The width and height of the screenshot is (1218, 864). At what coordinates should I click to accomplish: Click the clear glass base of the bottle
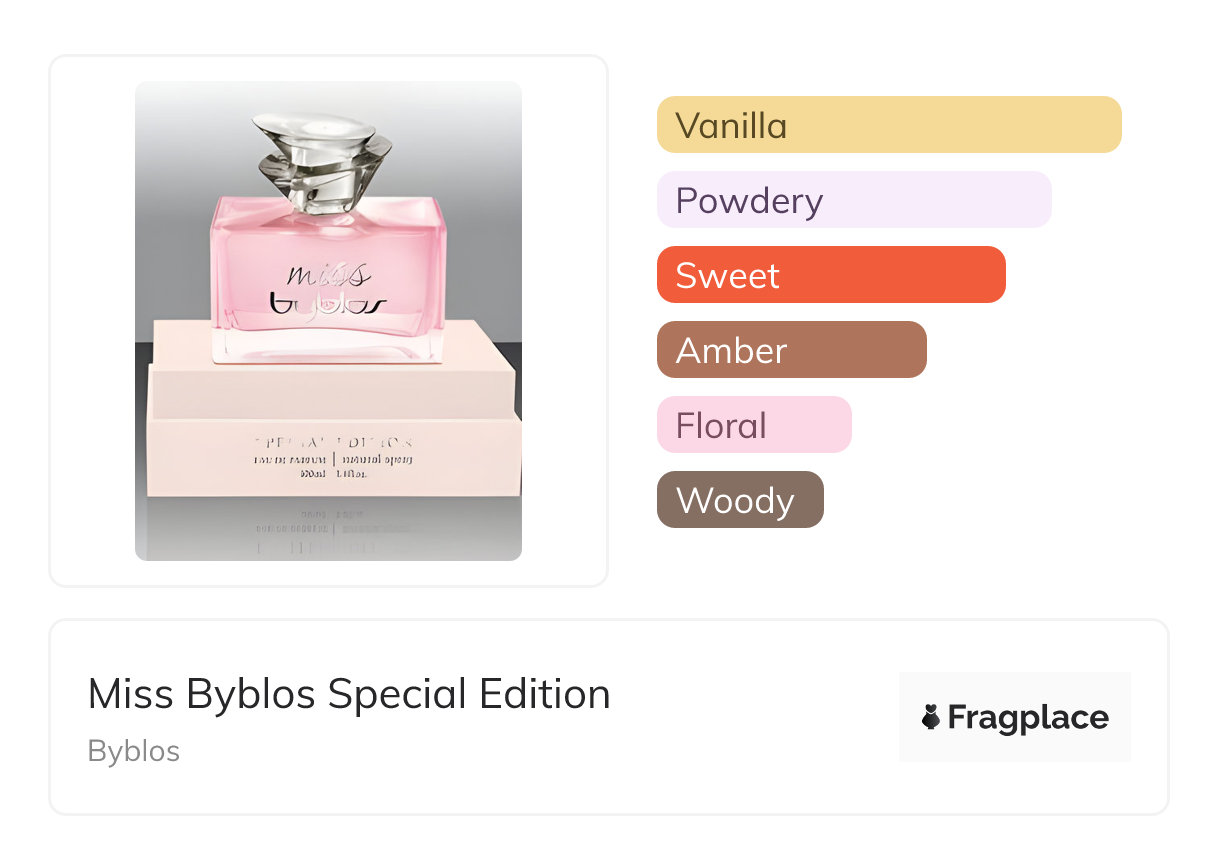tap(328, 347)
